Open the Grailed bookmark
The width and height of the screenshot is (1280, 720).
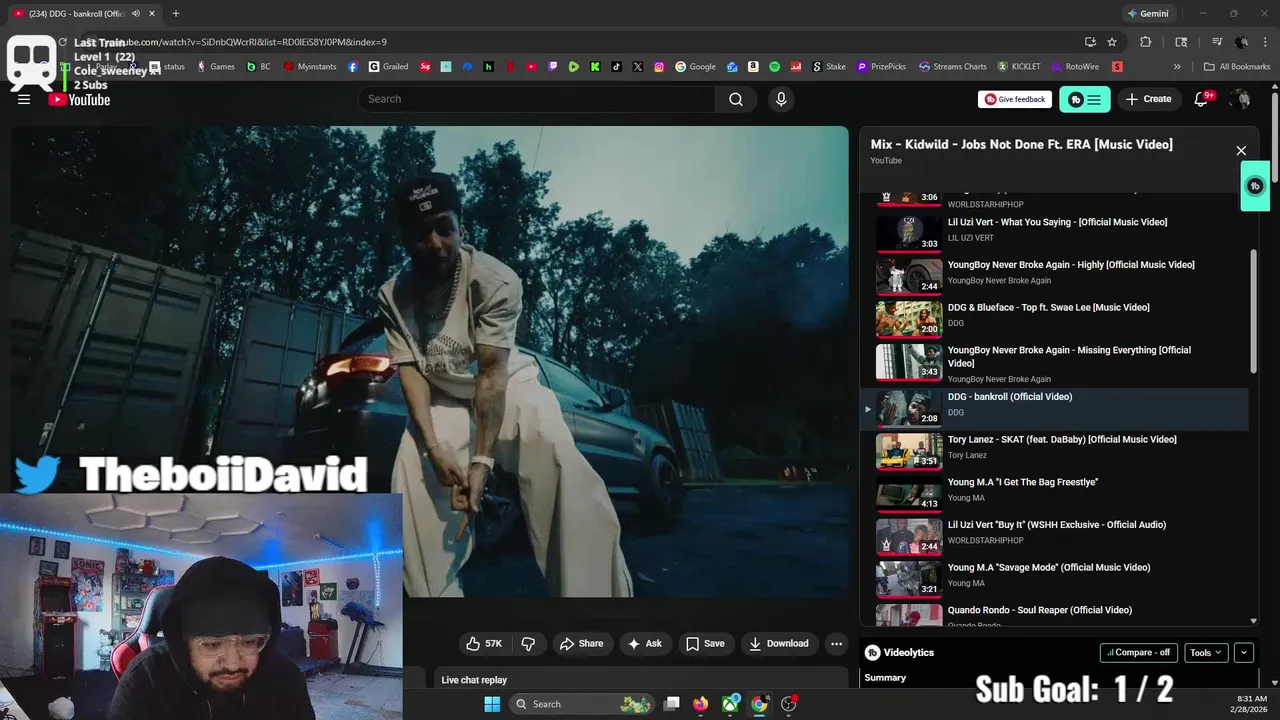(x=388, y=67)
